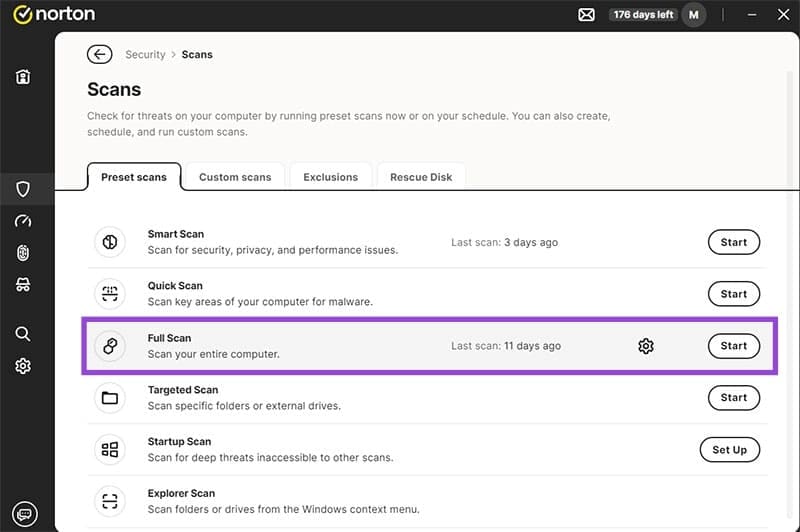This screenshot has height=532, width=800.
Task: Click 'Last scan: 11 days ago' text
Action: click(506, 346)
